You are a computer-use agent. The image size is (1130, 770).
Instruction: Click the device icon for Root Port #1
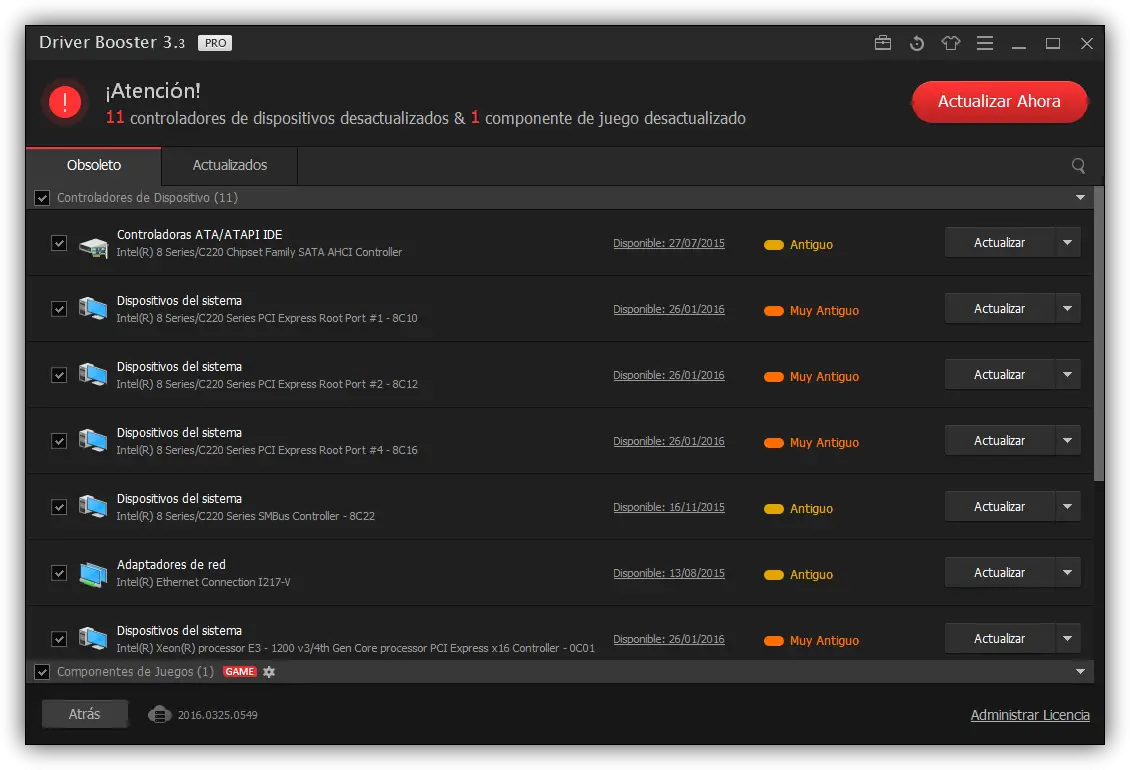(x=93, y=309)
